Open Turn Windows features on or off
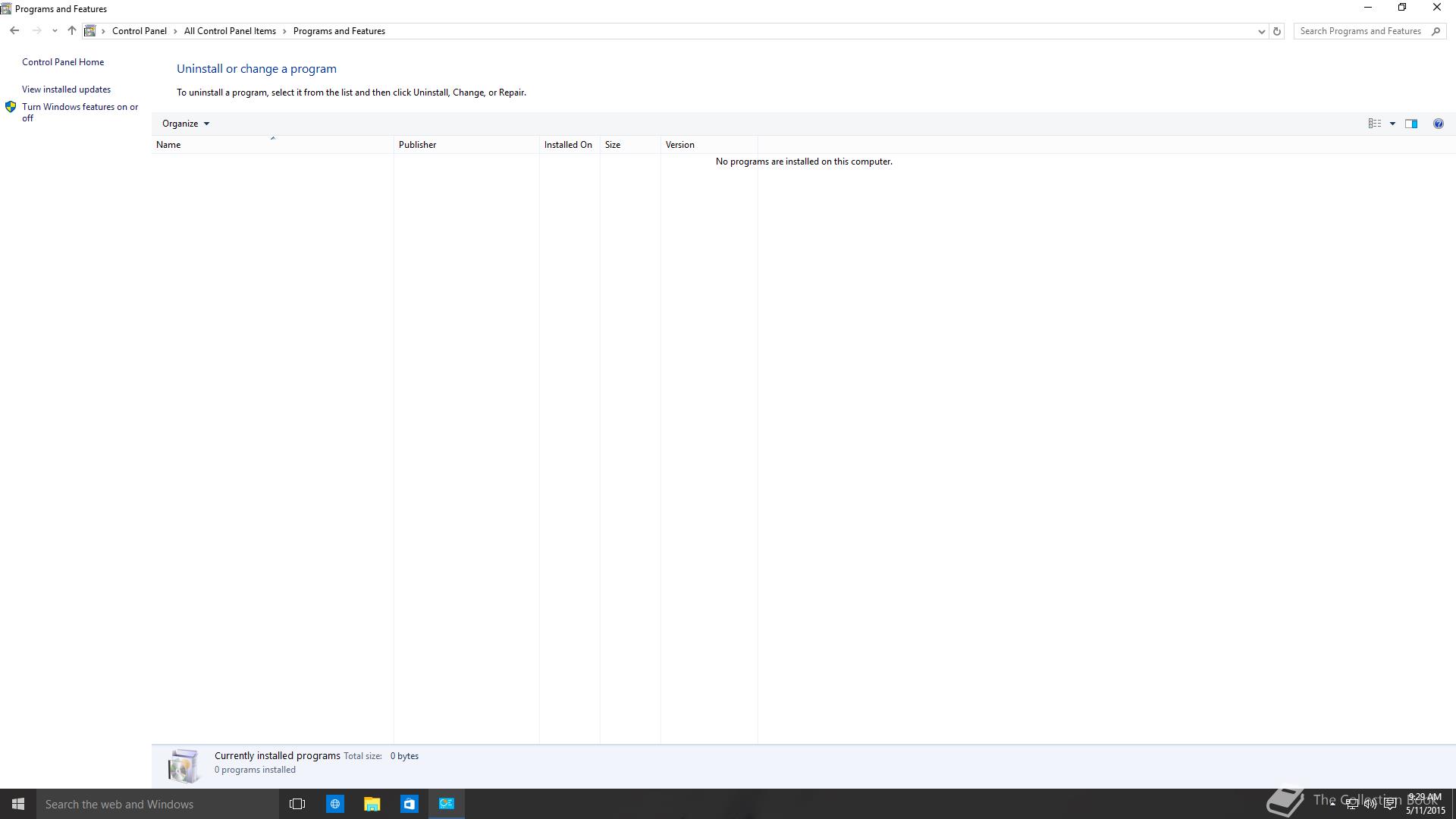Viewport: 1456px width, 819px height. click(x=80, y=112)
